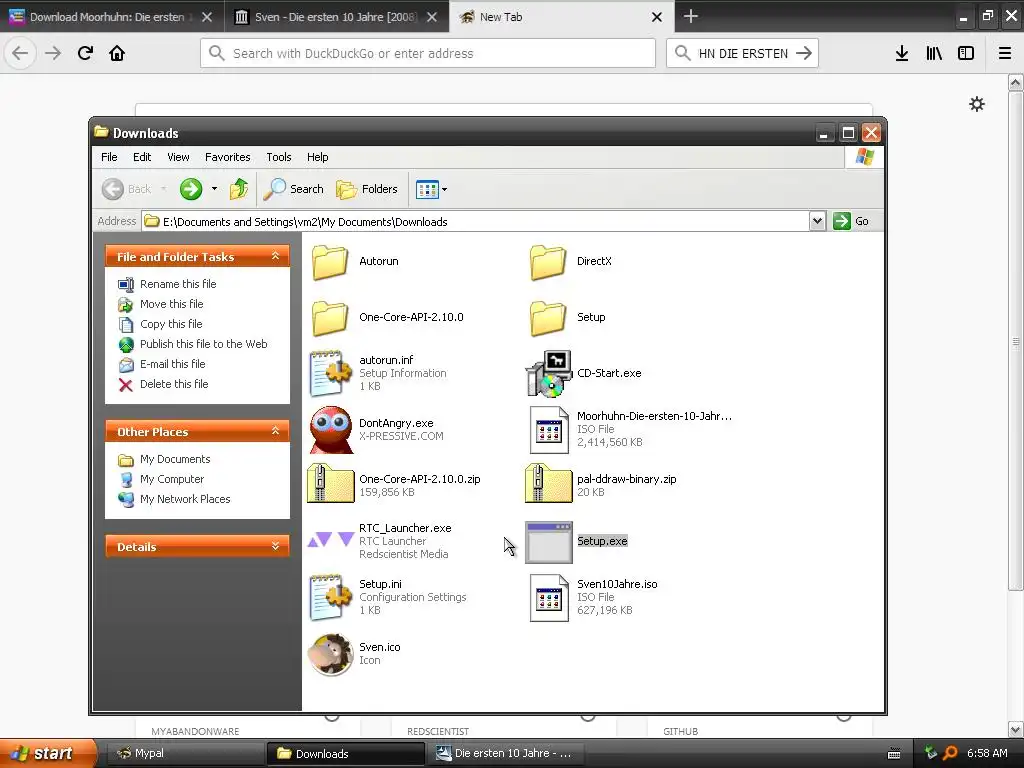Click the Explorer address path field
This screenshot has width=1024, height=768.
pos(475,221)
